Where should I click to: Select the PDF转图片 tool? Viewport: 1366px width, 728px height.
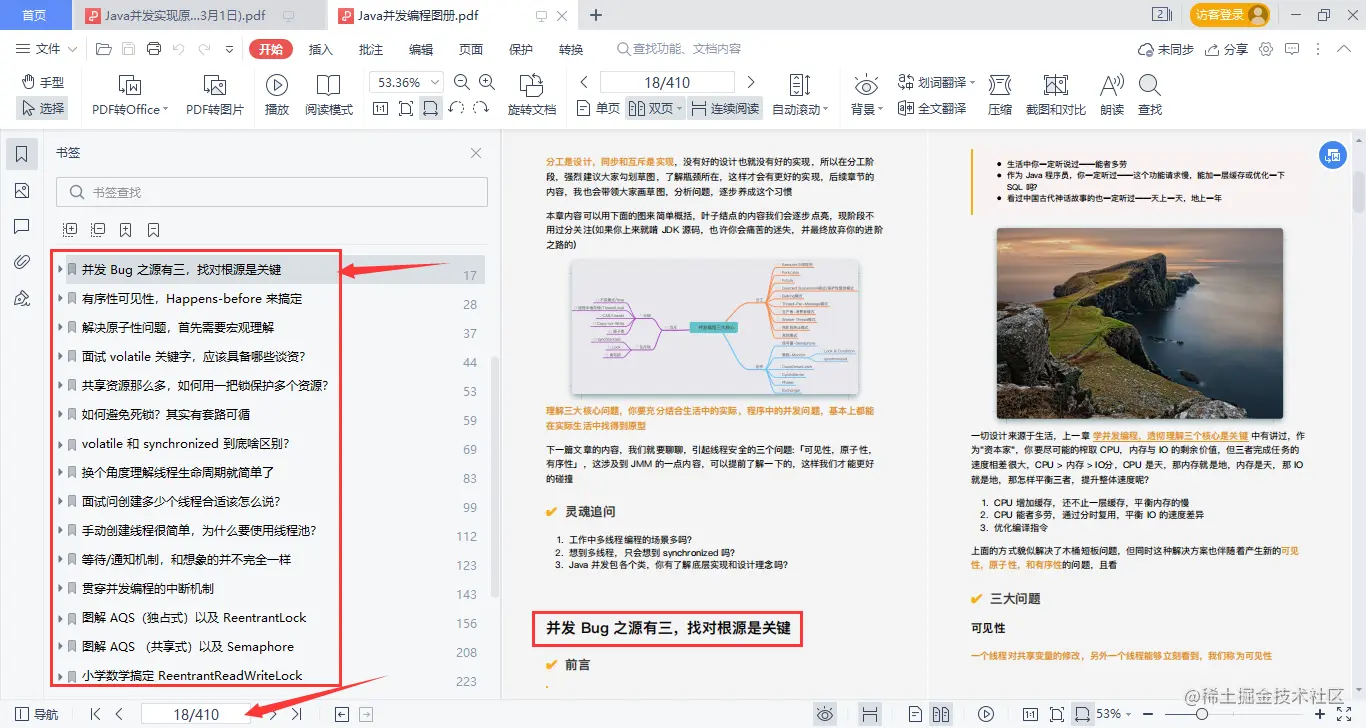click(x=213, y=94)
